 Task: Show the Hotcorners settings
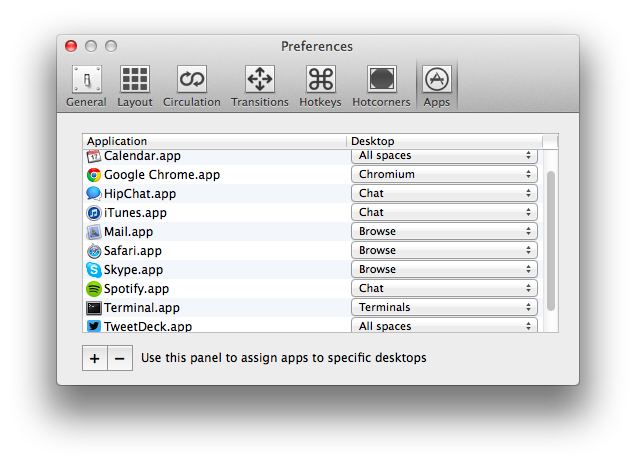pos(382,86)
